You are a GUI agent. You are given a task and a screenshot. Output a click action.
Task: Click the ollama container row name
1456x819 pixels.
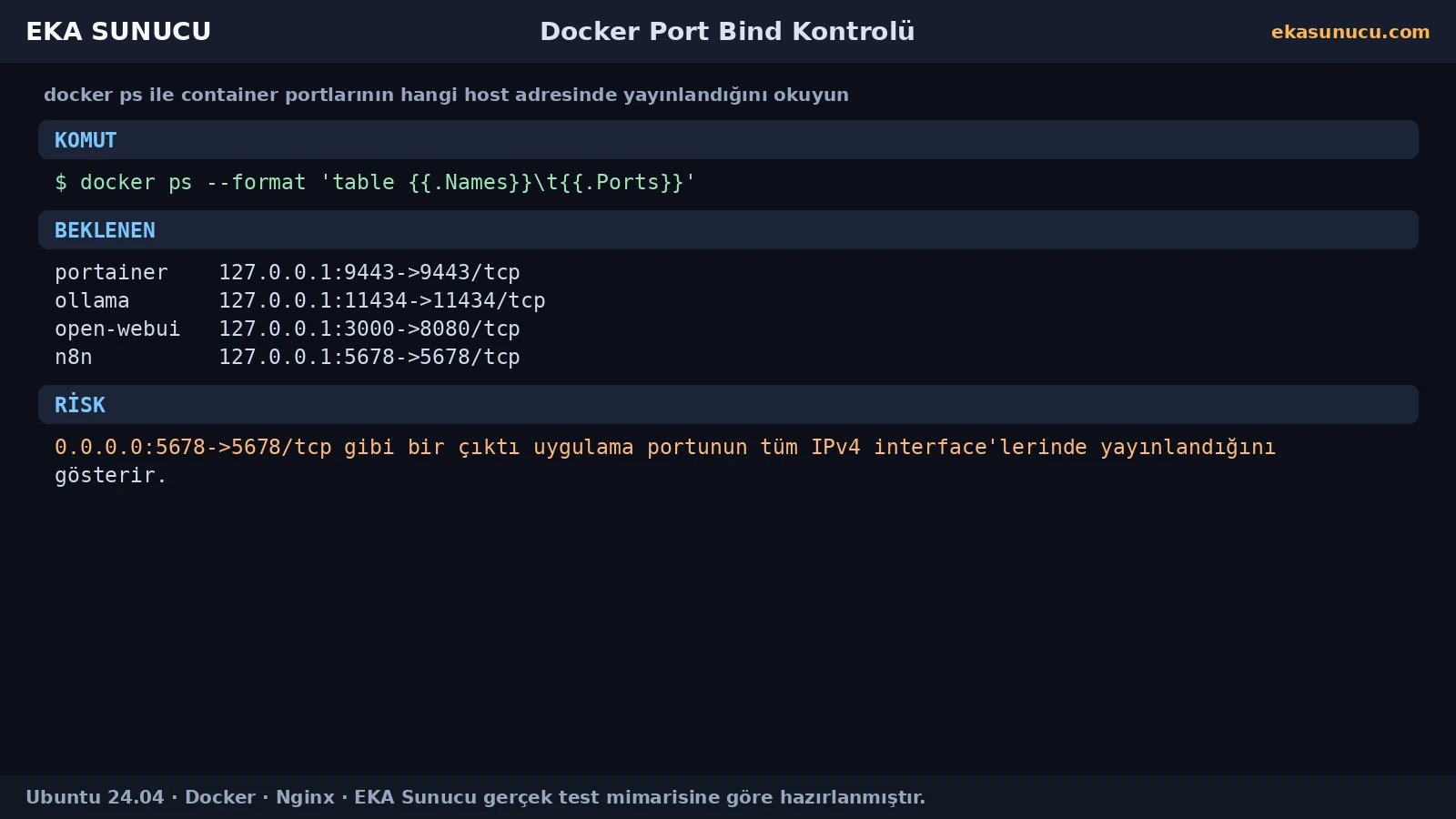click(x=92, y=300)
